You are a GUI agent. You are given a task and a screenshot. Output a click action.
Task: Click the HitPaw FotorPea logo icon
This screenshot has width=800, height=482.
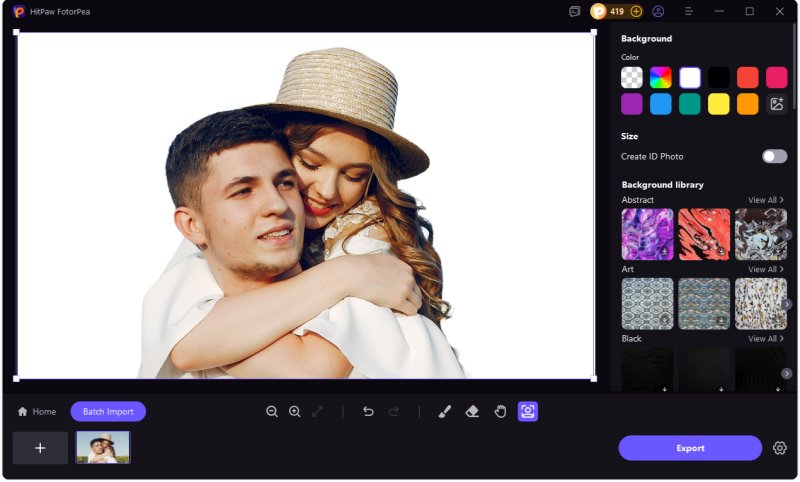click(19, 11)
